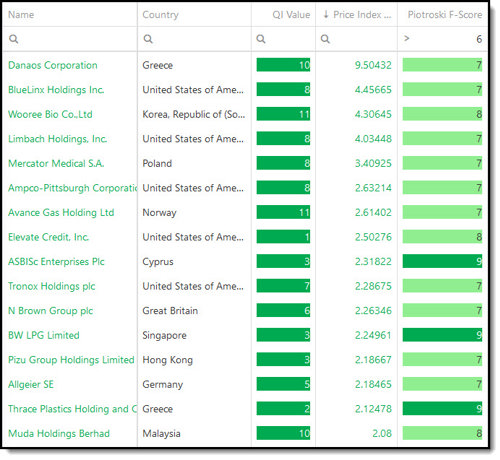Sort by the Name column header

click(x=21, y=15)
